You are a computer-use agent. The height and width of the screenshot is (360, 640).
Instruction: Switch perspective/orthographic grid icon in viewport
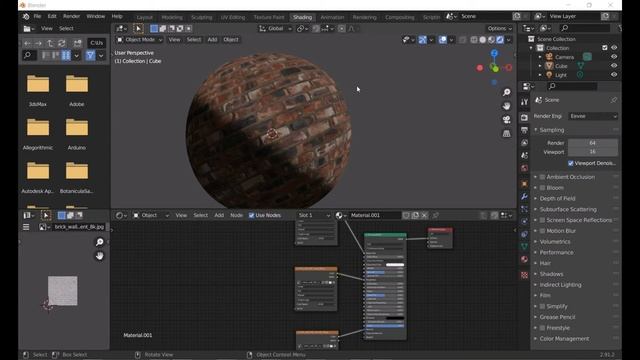pos(507,133)
